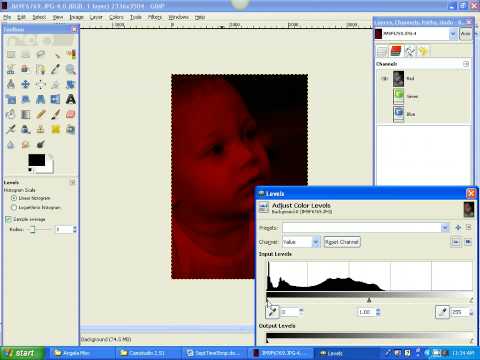Screen dimensions: 480x360
Task: Adjust low input level stepper
Action: (x=301, y=312)
